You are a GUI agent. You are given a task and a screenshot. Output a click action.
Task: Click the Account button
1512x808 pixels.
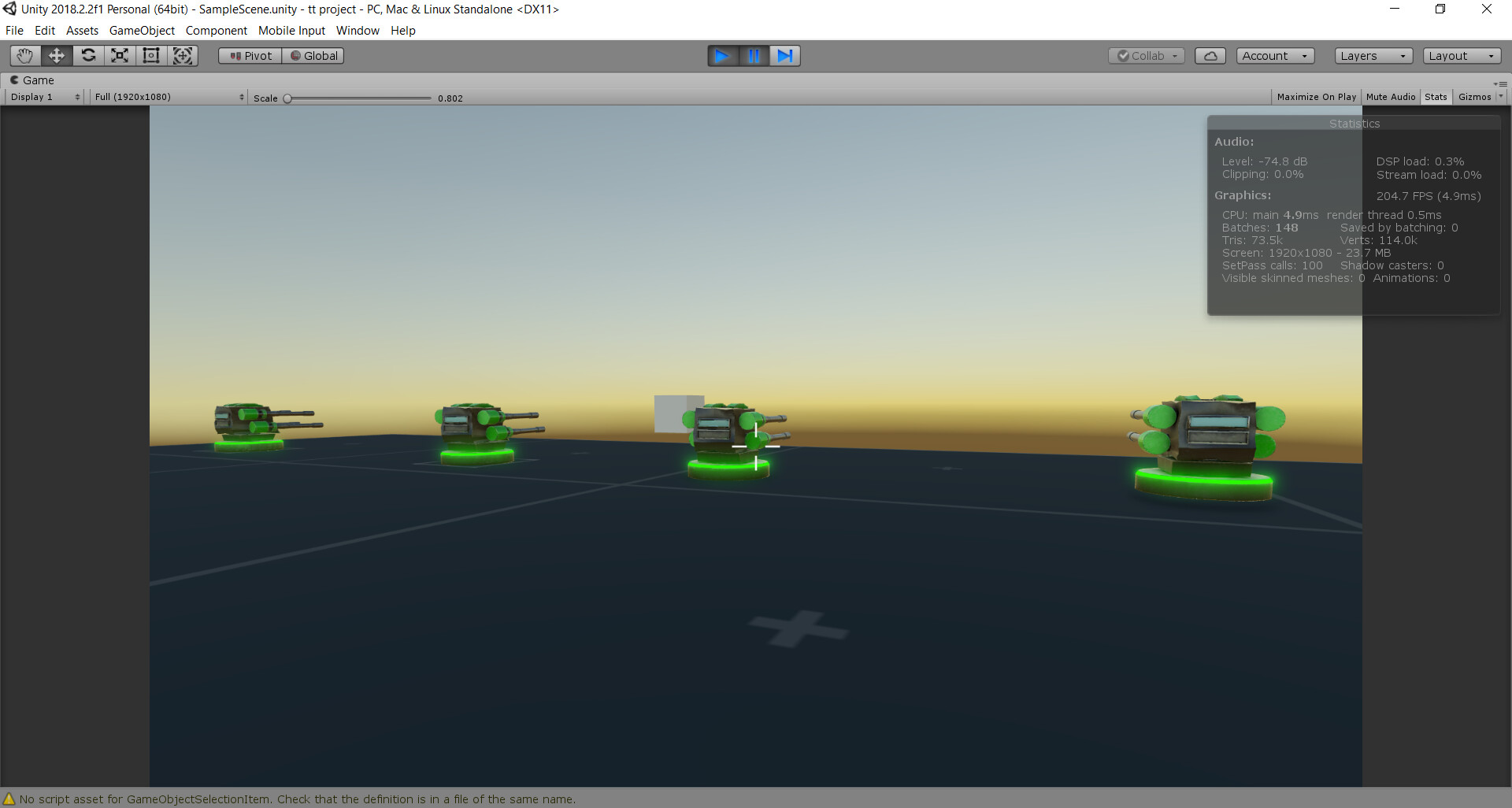(x=1274, y=55)
